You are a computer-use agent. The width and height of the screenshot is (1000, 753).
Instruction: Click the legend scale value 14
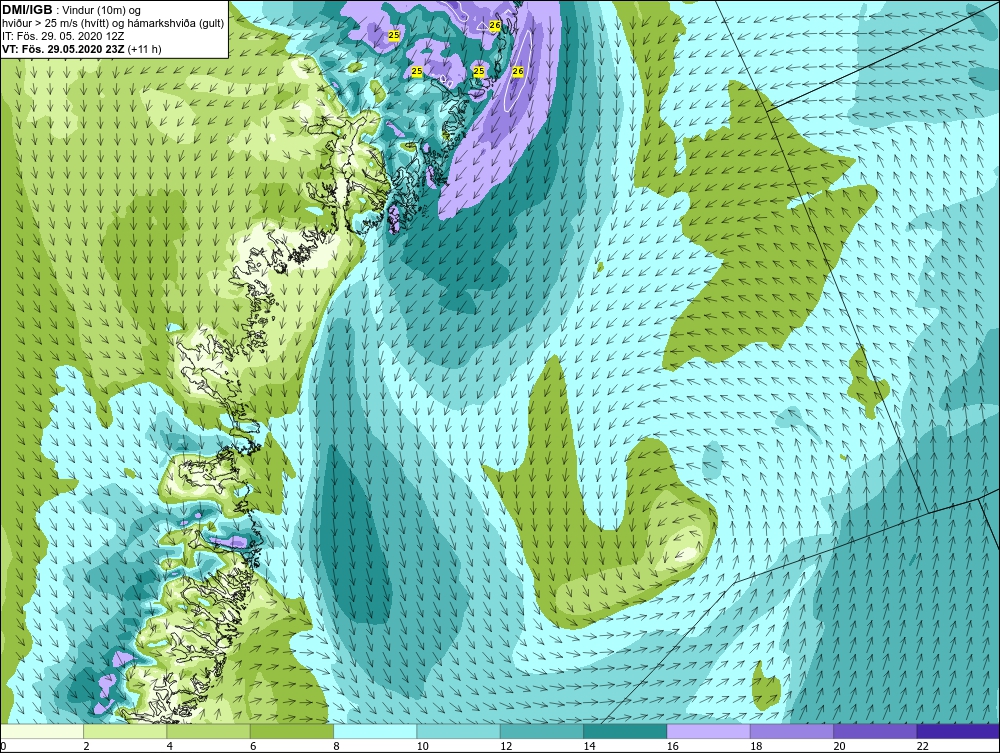[590, 747]
